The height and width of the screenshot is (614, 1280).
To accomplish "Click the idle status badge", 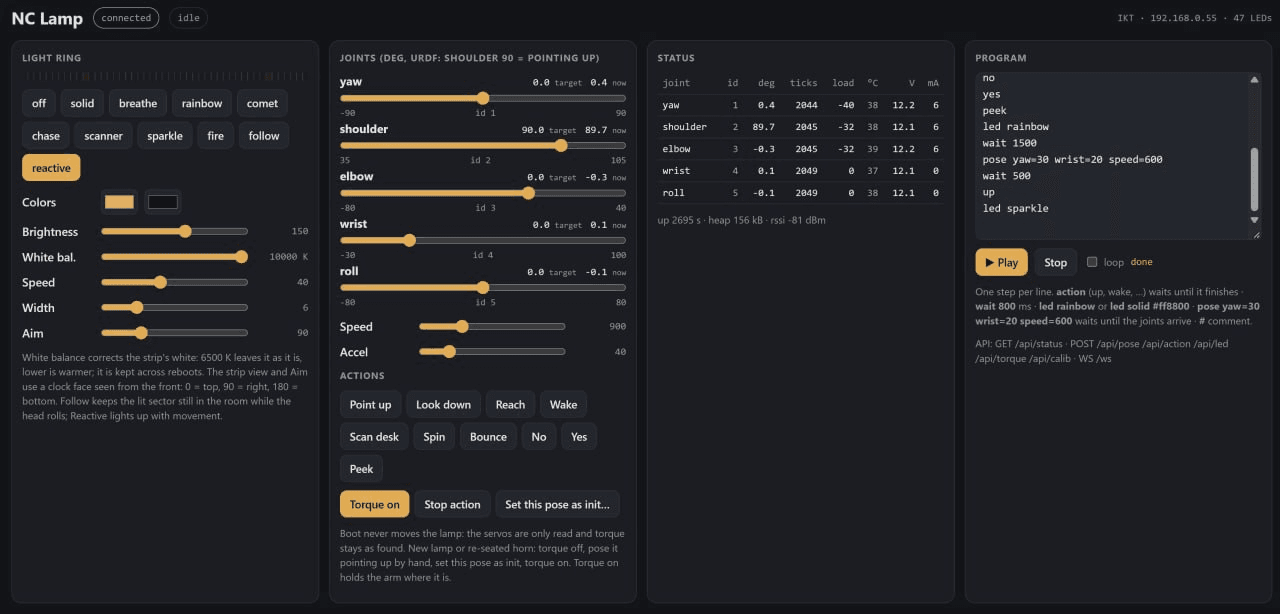I will (189, 17).
